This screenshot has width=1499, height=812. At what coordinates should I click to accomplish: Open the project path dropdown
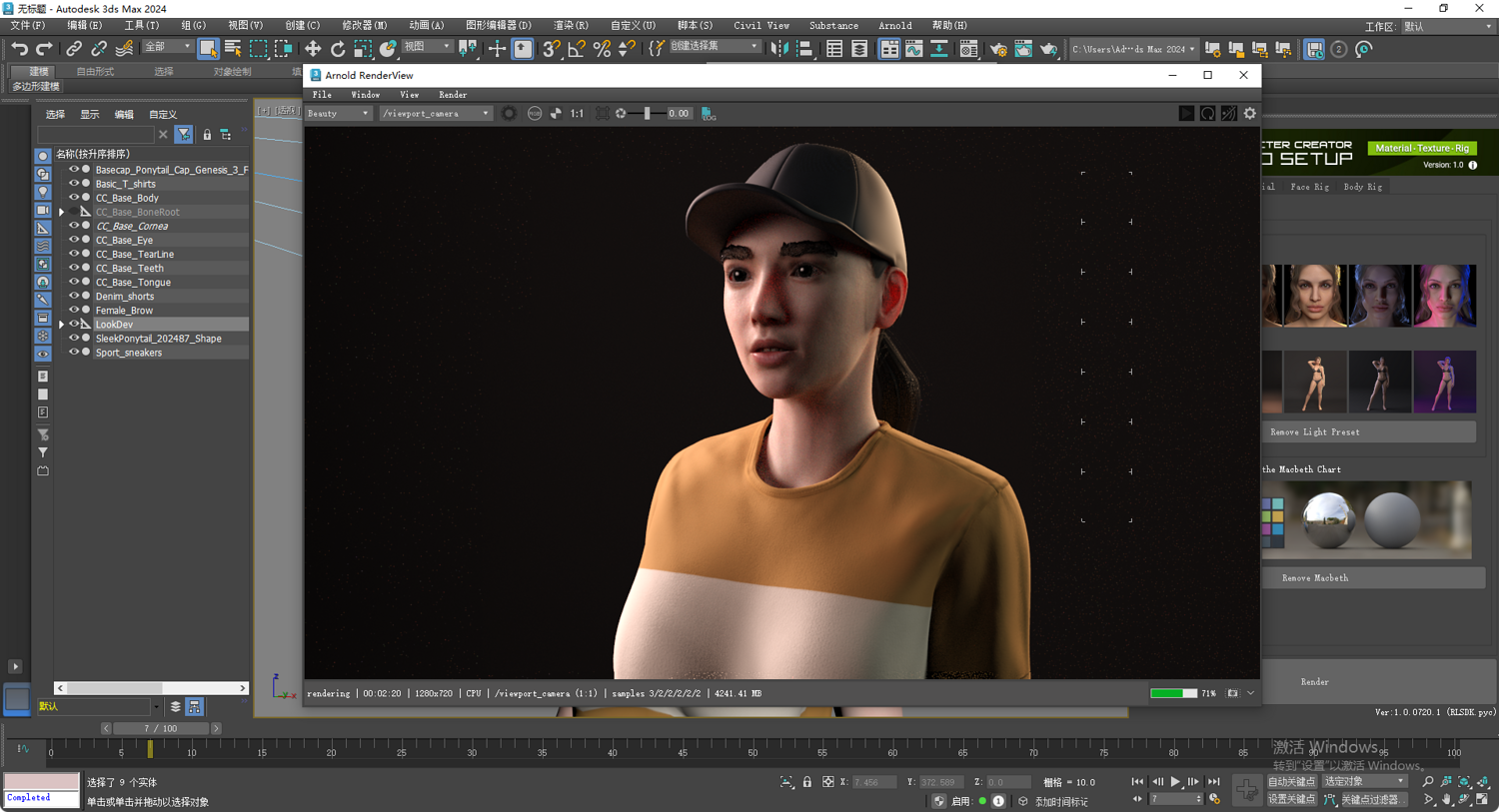1133,49
